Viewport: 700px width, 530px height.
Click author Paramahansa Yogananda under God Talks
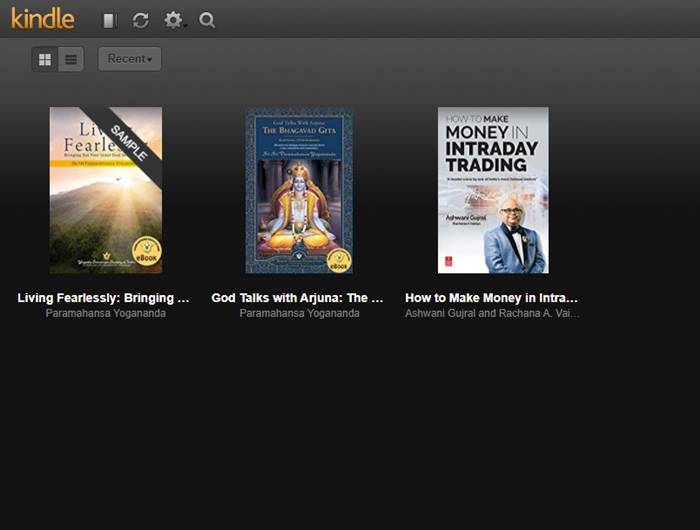pyautogui.click(x=300, y=313)
